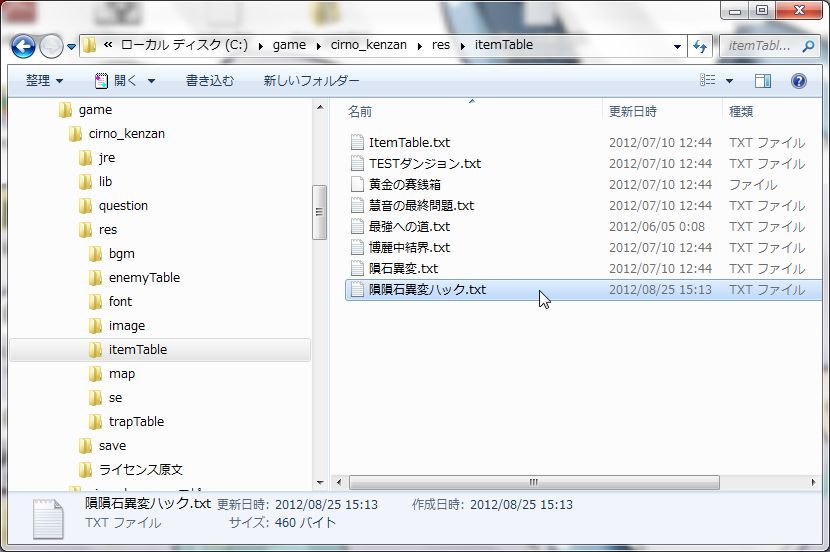Image resolution: width=830 pixels, height=552 pixels.
Task: Click the res breadcrumb in the address bar
Action: click(x=440, y=46)
